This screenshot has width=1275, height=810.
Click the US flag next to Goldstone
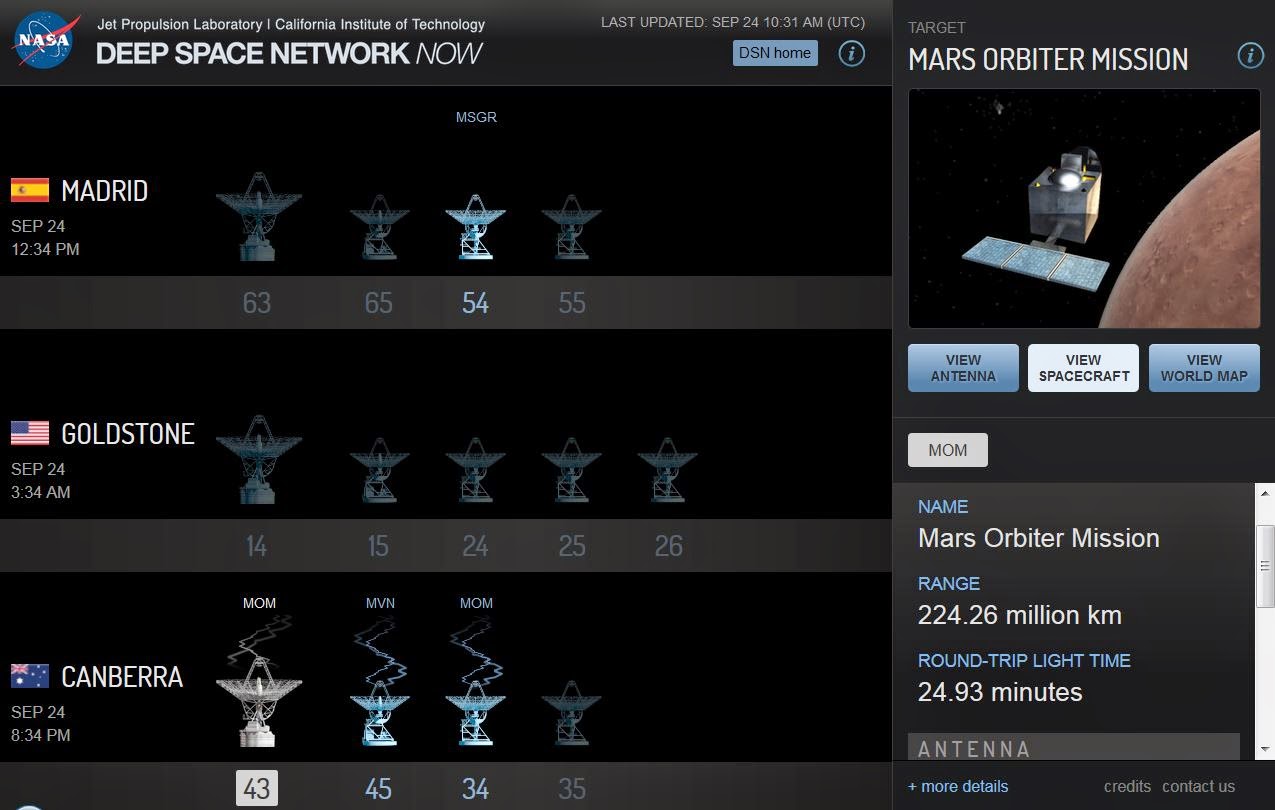(x=30, y=433)
